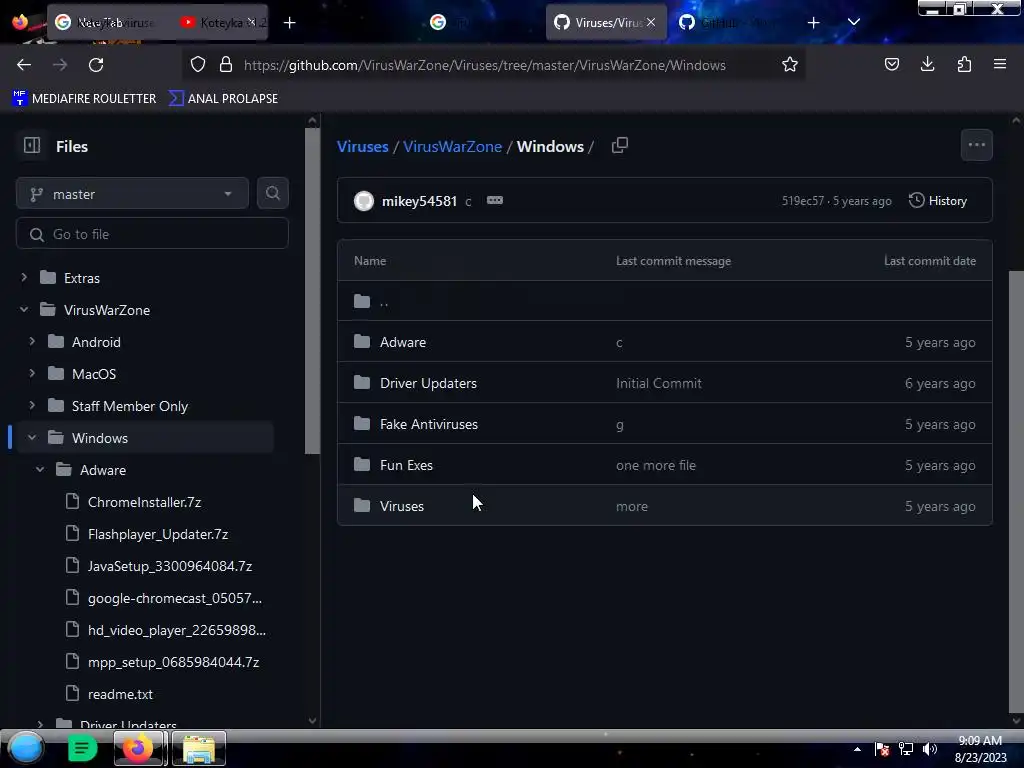View commit History

[x=938, y=200]
